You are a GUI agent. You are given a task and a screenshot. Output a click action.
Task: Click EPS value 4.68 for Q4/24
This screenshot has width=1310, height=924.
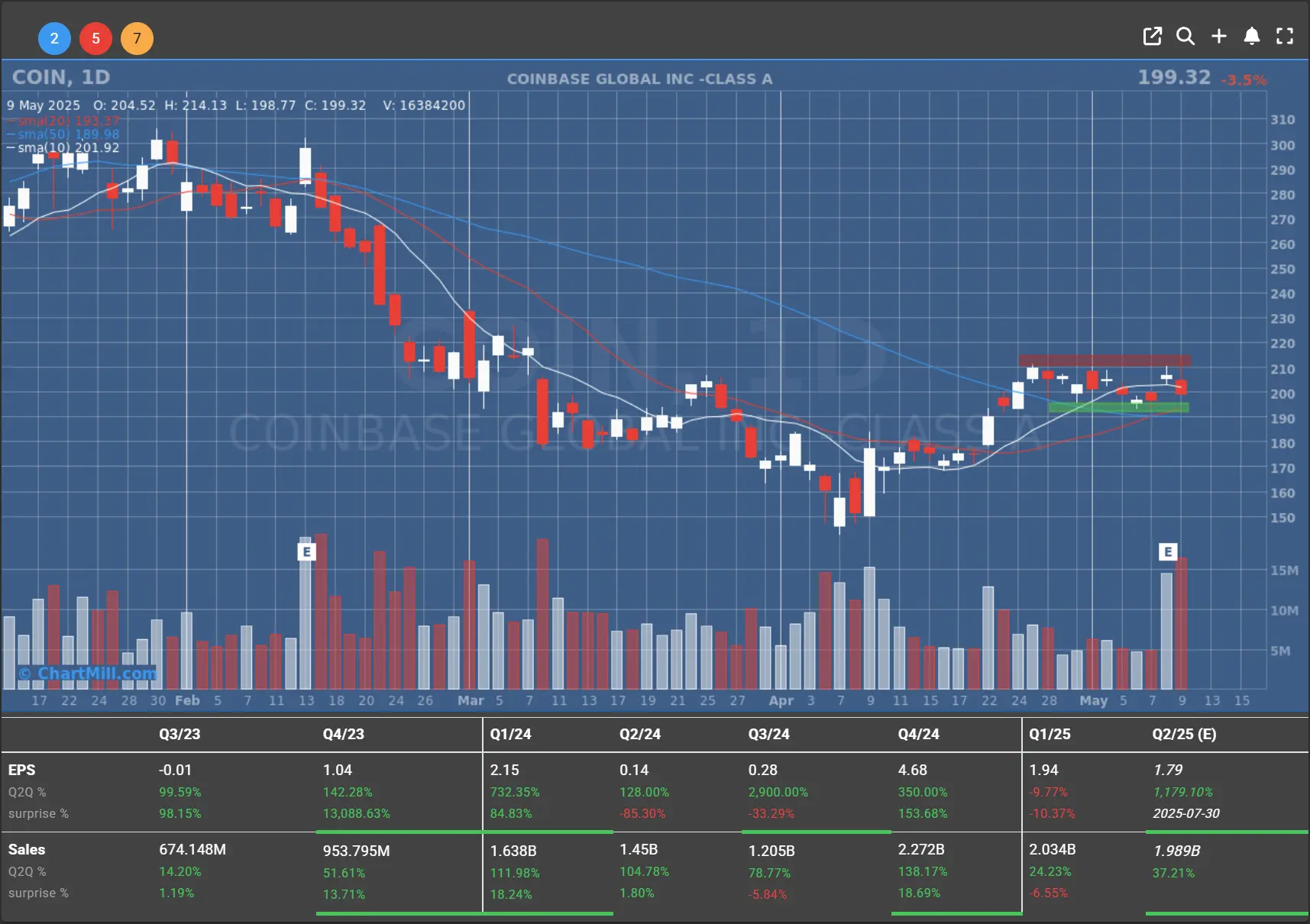912,770
